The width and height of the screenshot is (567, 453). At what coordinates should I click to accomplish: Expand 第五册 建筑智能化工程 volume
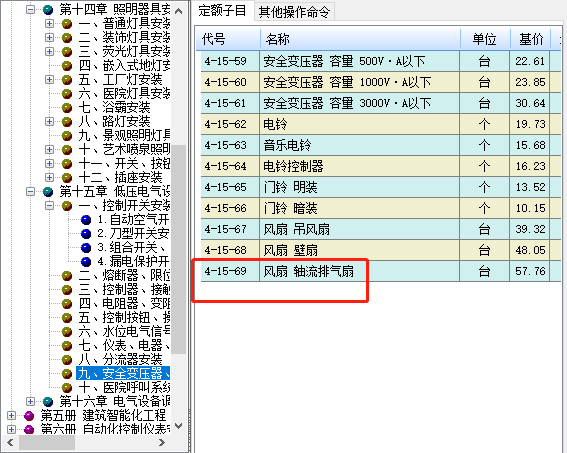[x=12, y=416]
